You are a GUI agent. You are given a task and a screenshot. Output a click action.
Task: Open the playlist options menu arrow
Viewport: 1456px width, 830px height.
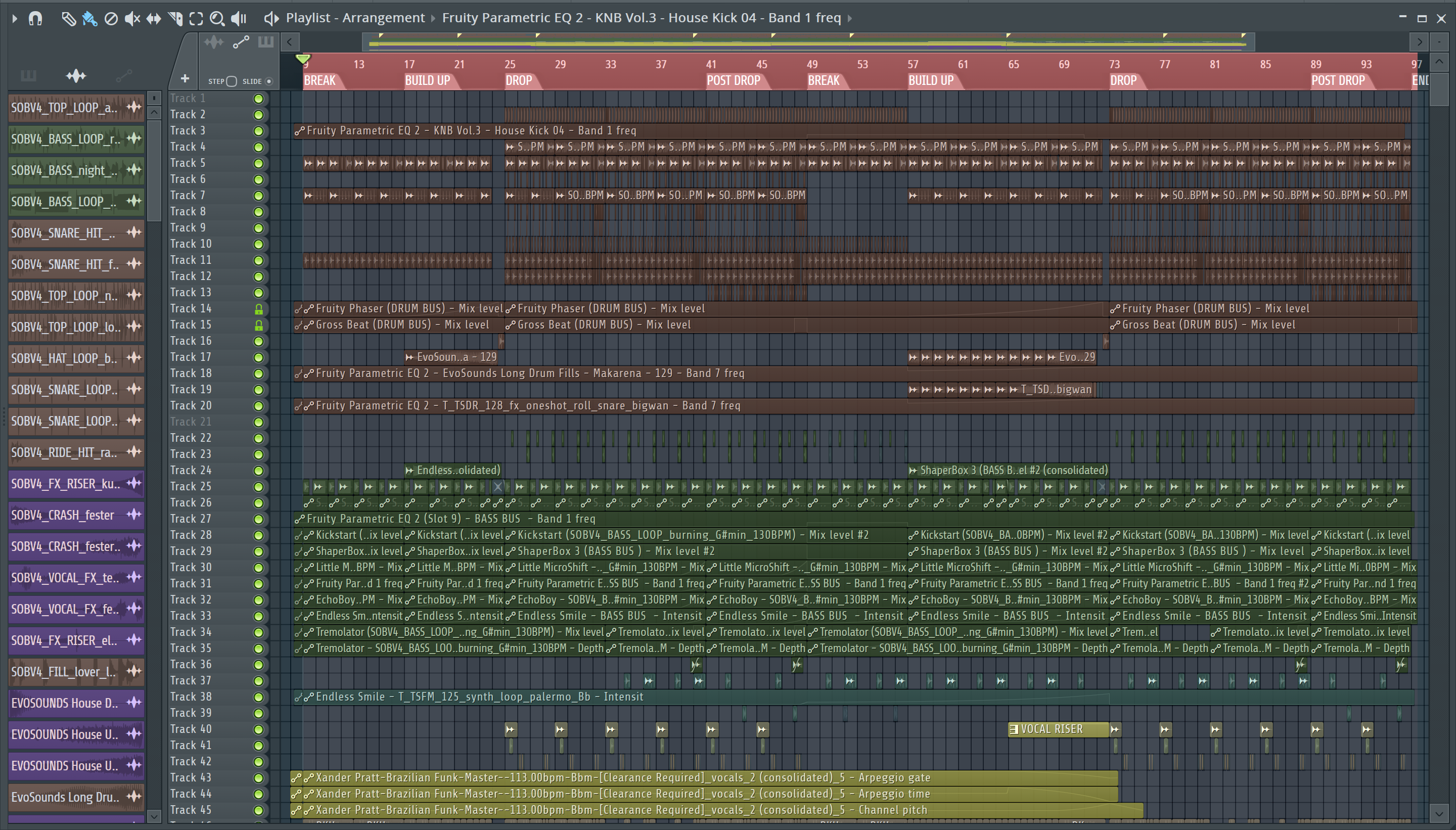15,18
